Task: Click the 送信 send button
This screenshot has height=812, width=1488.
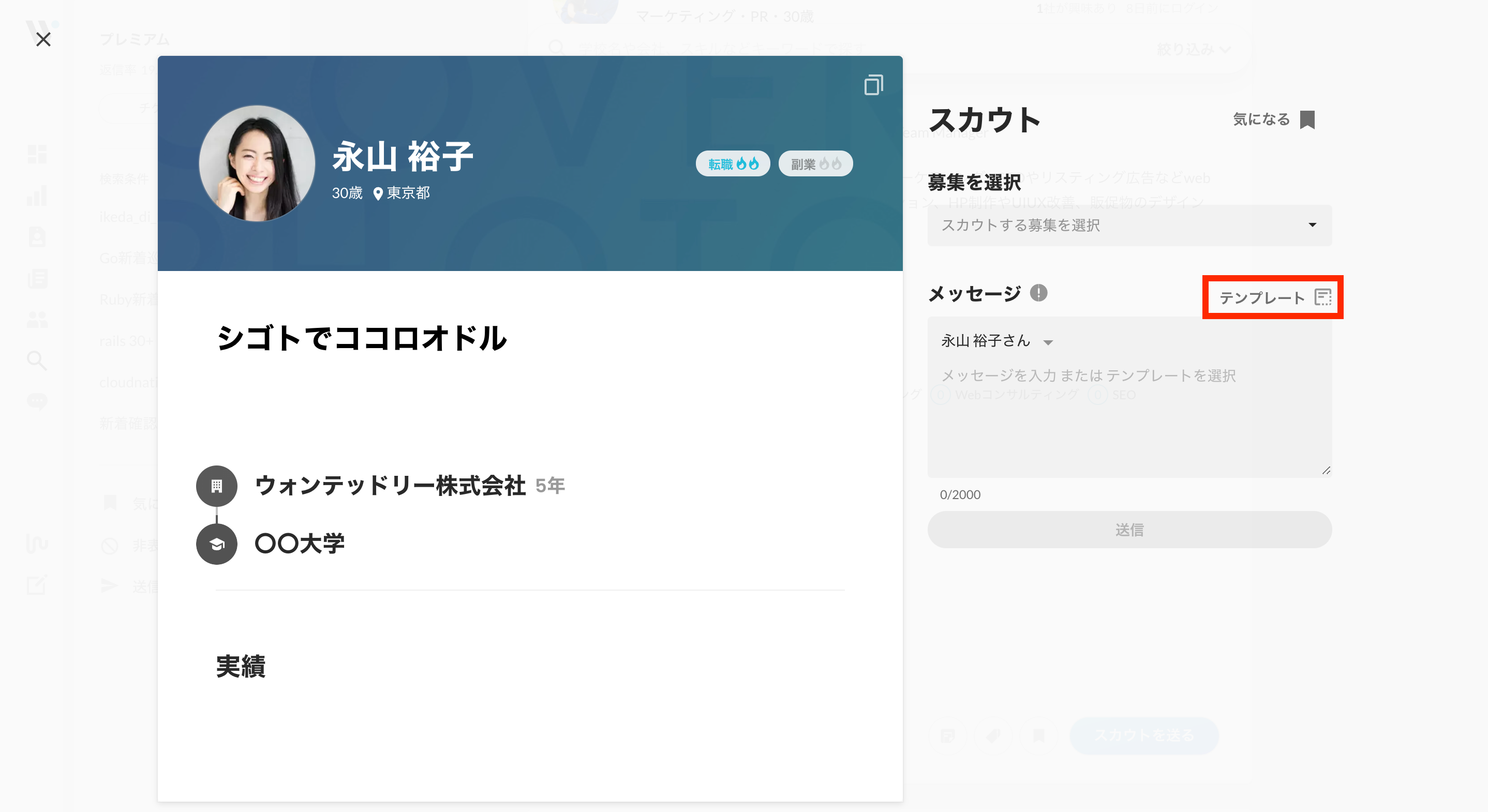Action: pos(1129,530)
